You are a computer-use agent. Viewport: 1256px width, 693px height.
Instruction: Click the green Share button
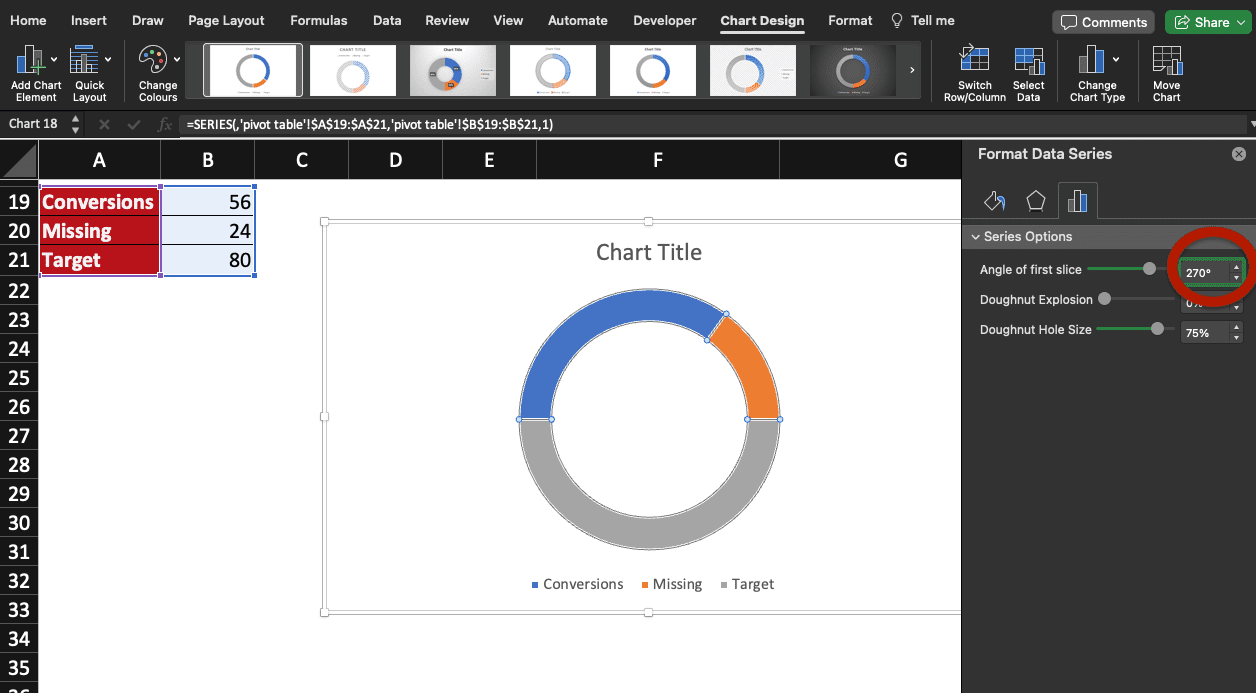pyautogui.click(x=1207, y=21)
